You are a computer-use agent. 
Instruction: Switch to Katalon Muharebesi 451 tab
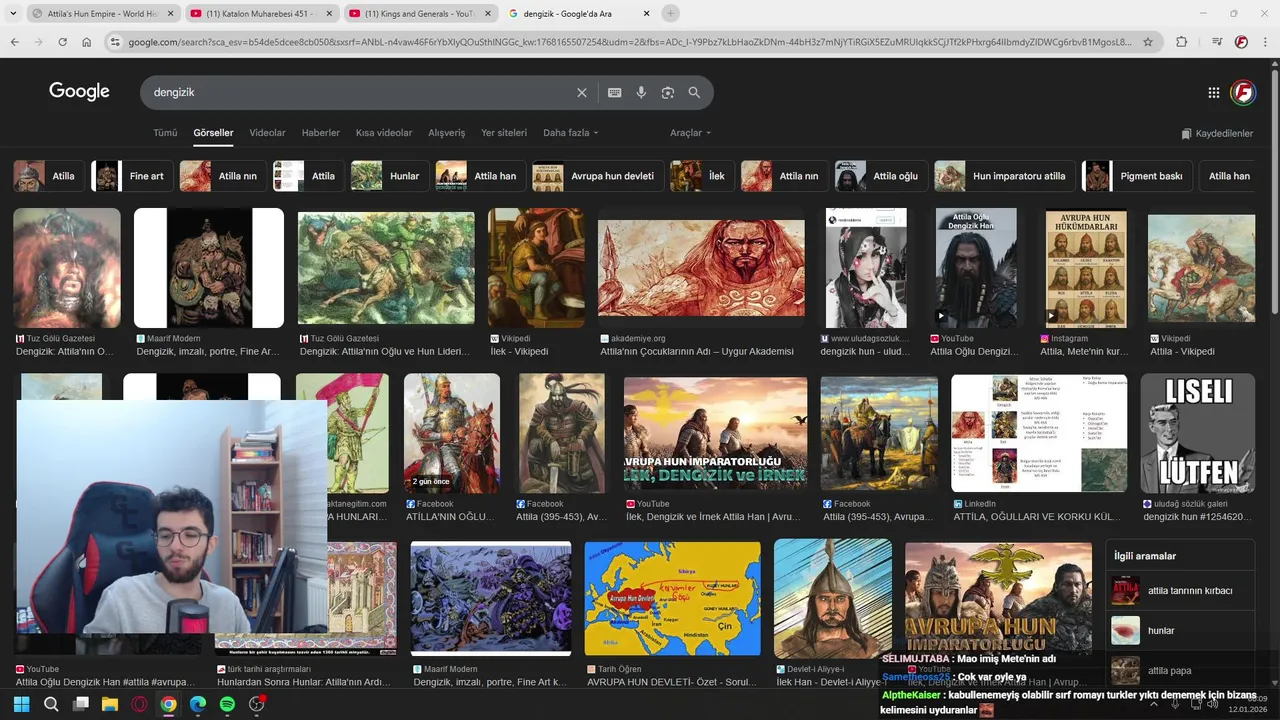tap(261, 14)
